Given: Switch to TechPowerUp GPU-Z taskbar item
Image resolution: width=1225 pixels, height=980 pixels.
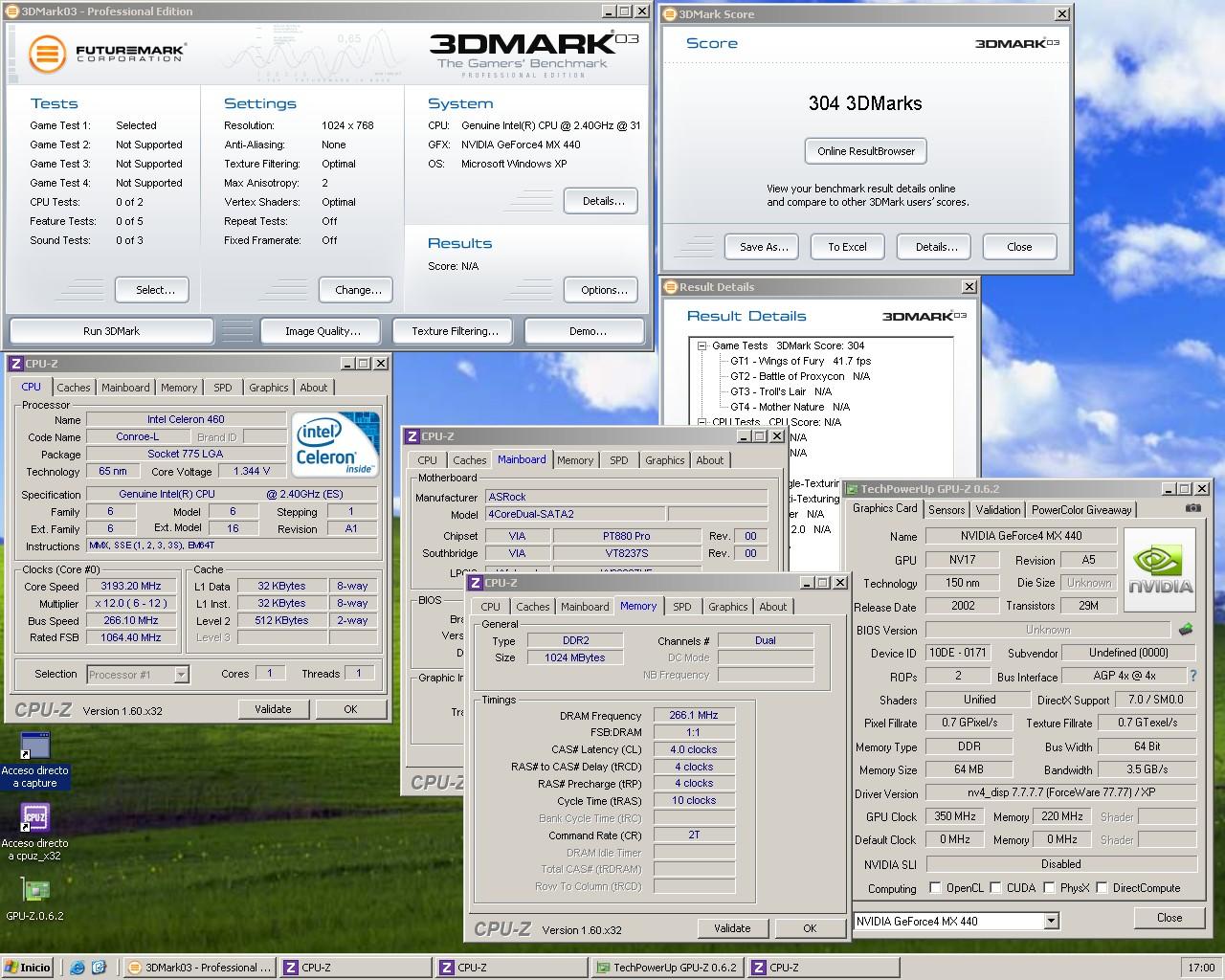Looking at the screenshot, I should [666, 968].
